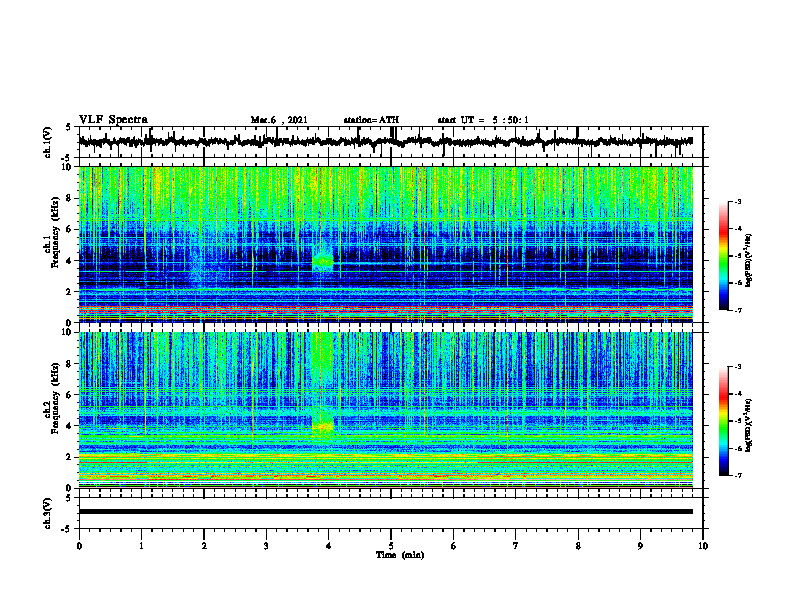Click the ch.1 colorbar label '-3'

737,201
